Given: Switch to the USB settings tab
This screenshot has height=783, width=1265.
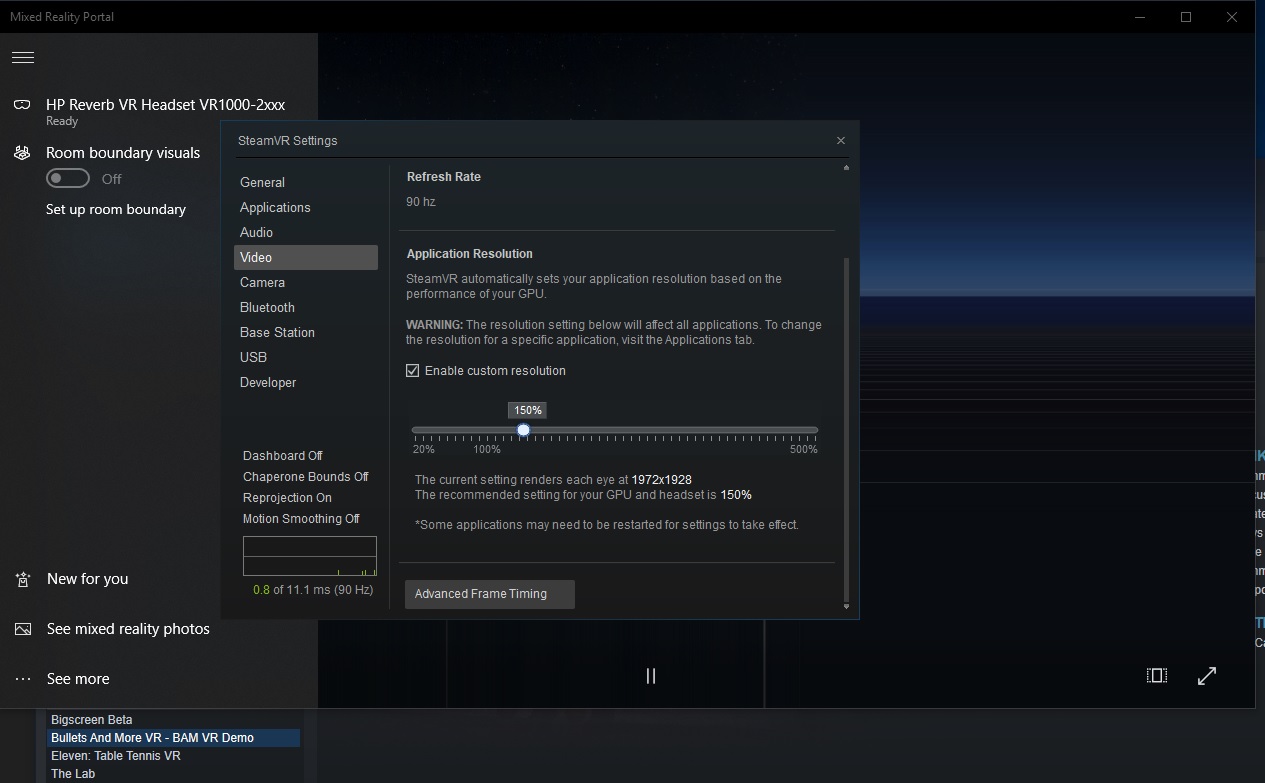Looking at the screenshot, I should (x=306, y=357).
